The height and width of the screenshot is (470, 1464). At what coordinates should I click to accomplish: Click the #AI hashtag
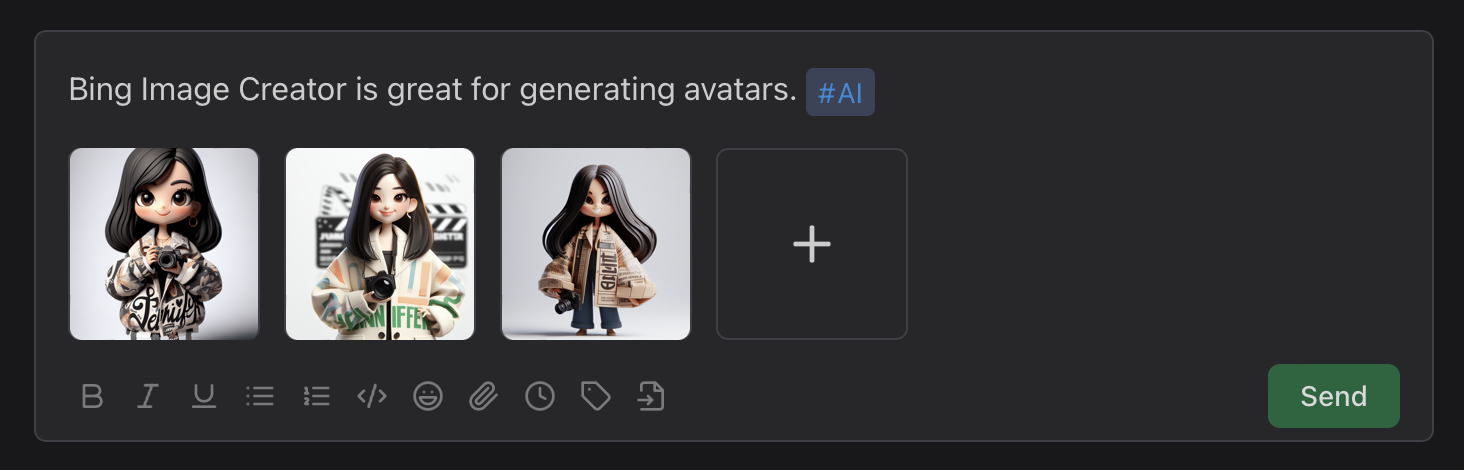pyautogui.click(x=840, y=93)
